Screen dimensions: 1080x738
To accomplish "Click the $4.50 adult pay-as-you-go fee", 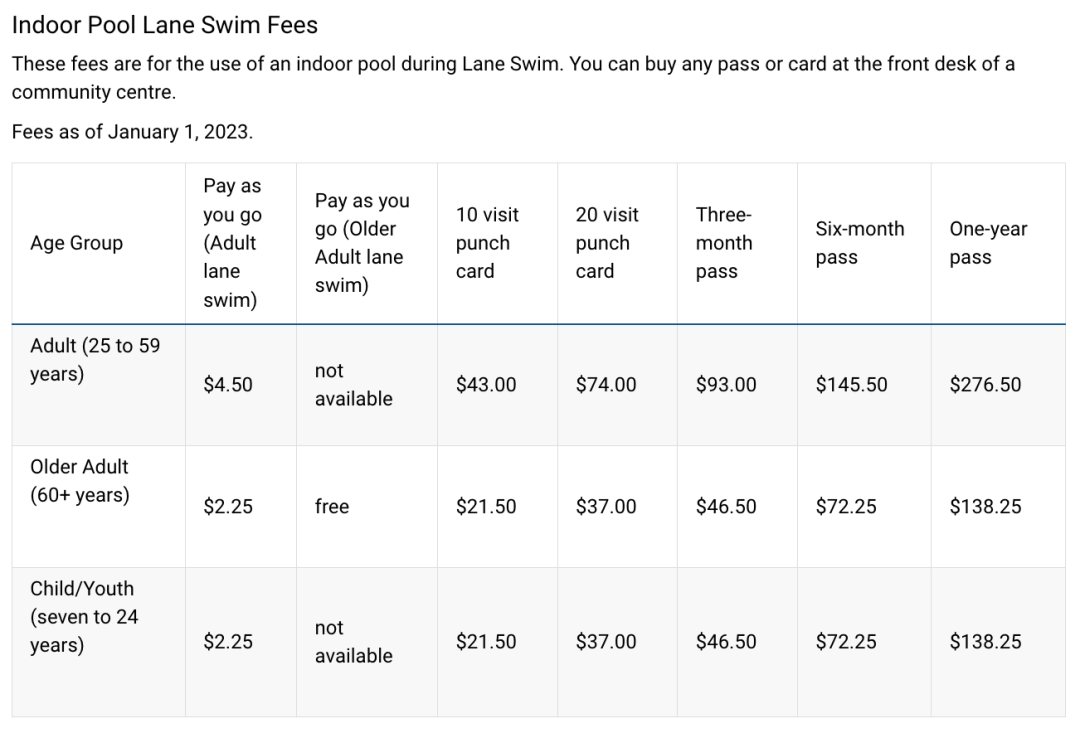I will click(x=228, y=385).
